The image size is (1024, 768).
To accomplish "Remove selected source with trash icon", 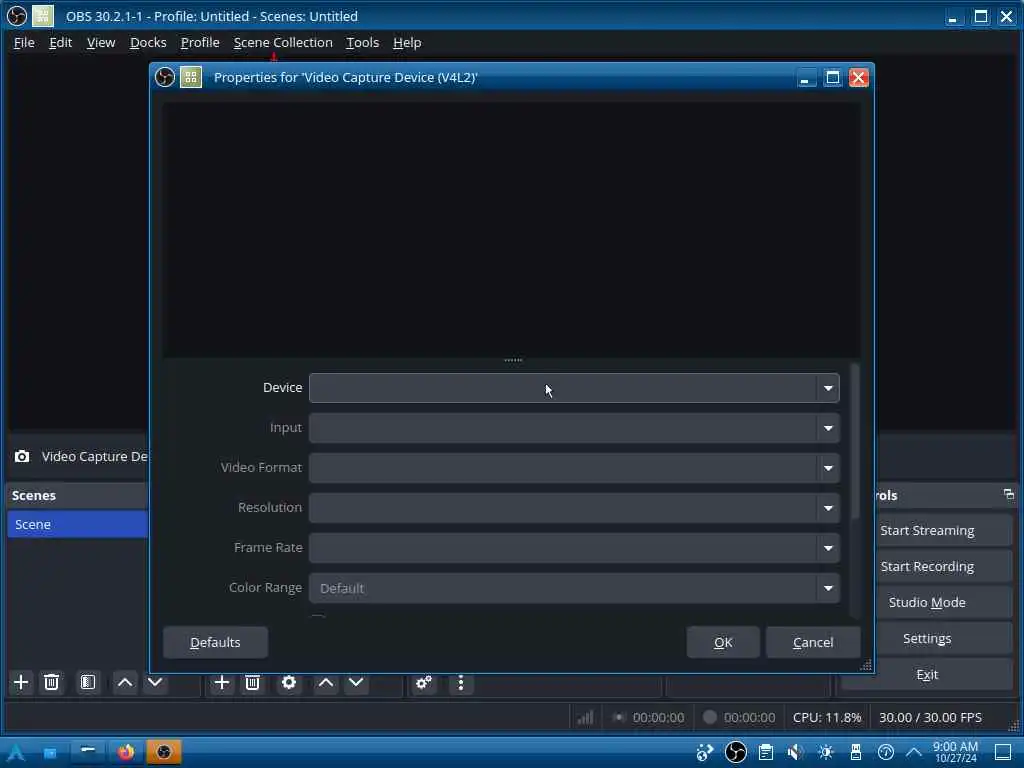I will point(253,683).
